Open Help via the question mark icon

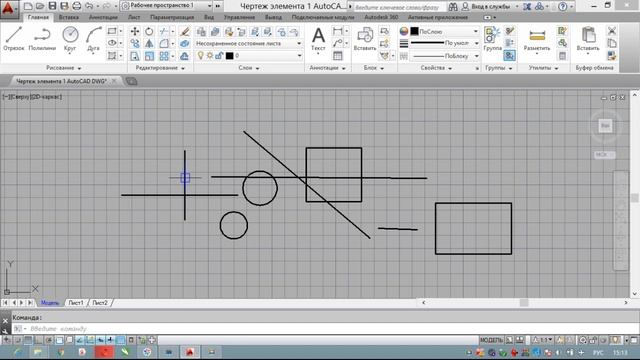click(562, 7)
